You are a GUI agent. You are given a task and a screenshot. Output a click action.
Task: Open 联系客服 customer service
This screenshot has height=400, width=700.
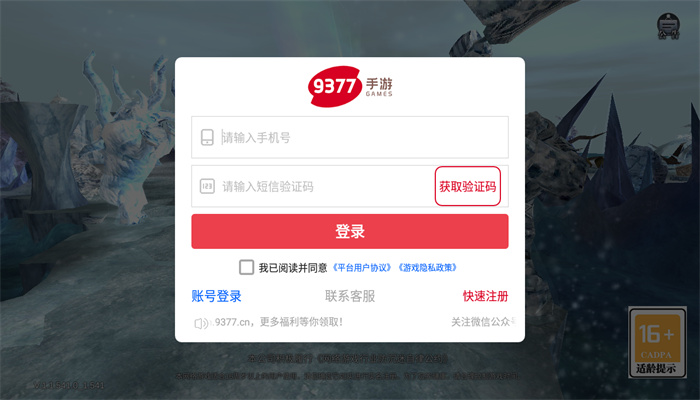pyautogui.click(x=350, y=296)
